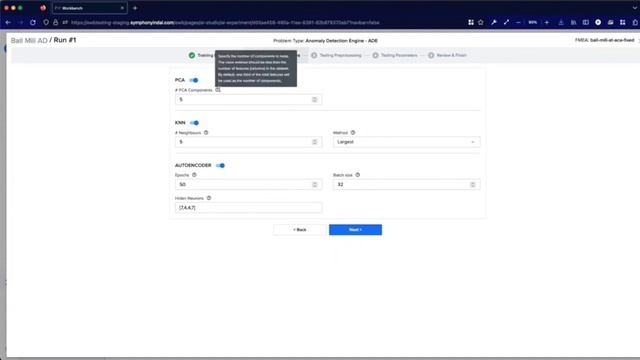Click the Back button

coord(300,230)
